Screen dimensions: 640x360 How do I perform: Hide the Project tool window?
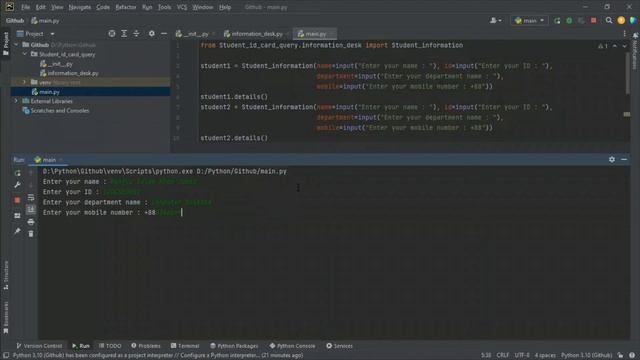pyautogui.click(x=164, y=34)
